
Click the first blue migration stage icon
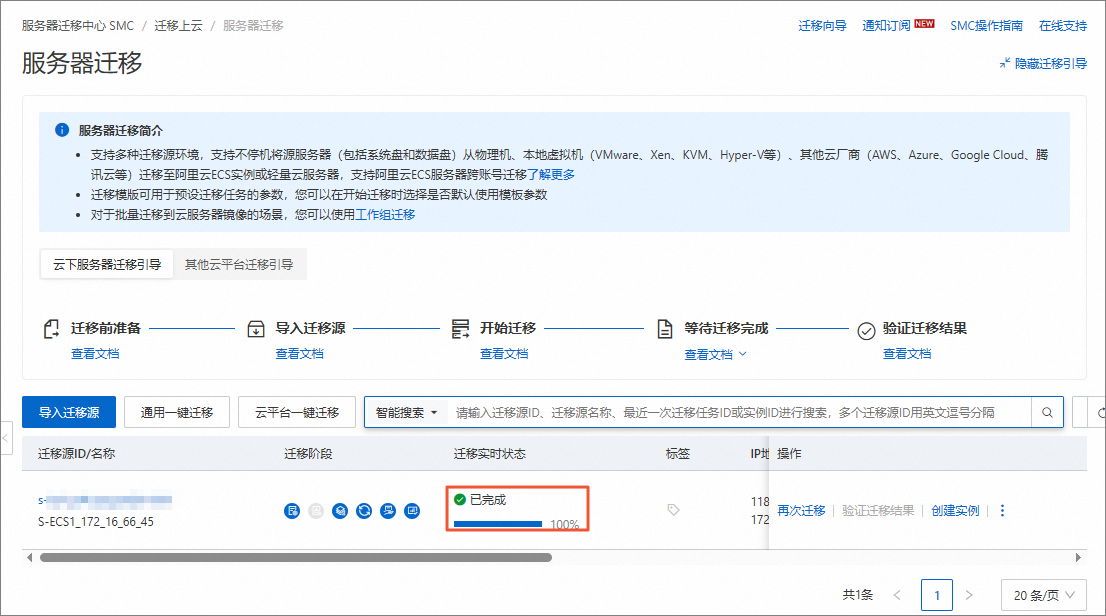click(x=292, y=510)
